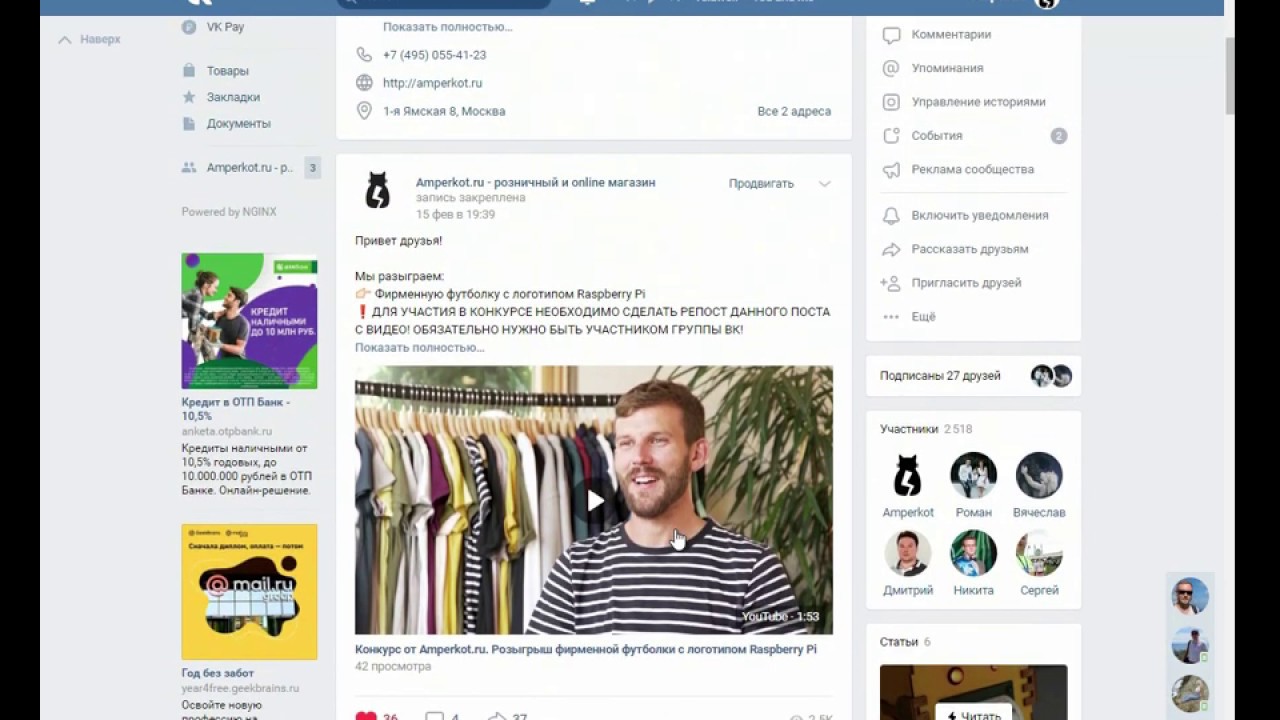Image resolution: width=1280 pixels, height=720 pixels.
Task: Open member Никита's avatar
Action: pos(973,553)
